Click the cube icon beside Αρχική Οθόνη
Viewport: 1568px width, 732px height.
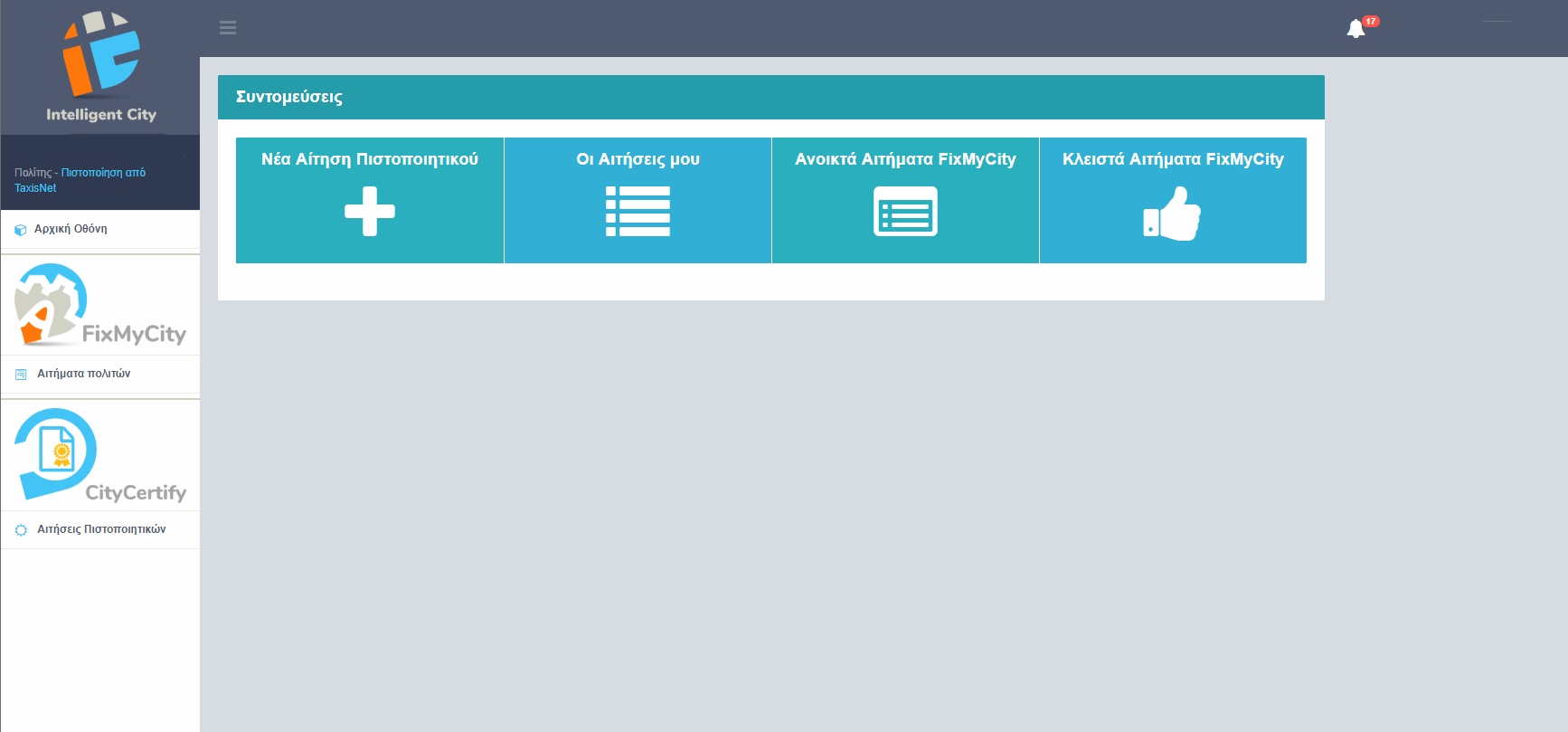[21, 230]
